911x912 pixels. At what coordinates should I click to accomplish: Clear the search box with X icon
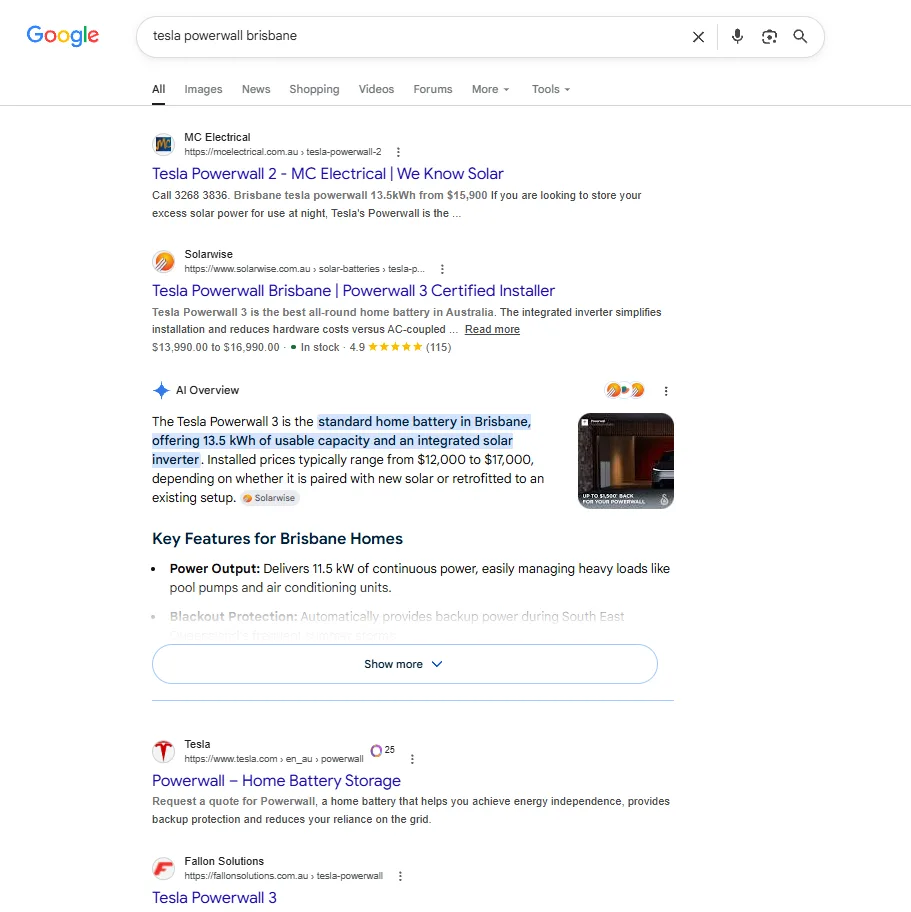coord(698,37)
